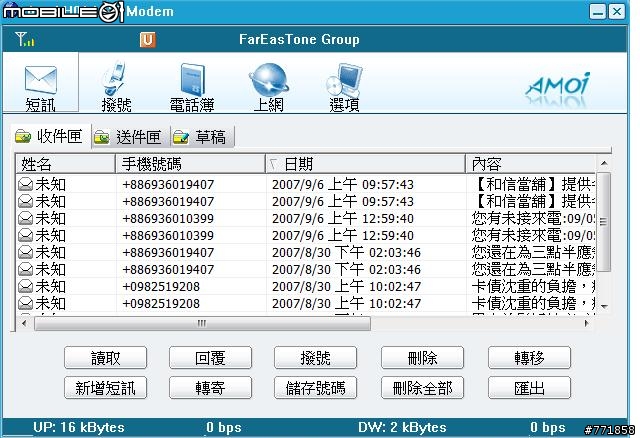Switch to the 草稿 drafts tab
The image size is (640, 438).
click(202, 137)
